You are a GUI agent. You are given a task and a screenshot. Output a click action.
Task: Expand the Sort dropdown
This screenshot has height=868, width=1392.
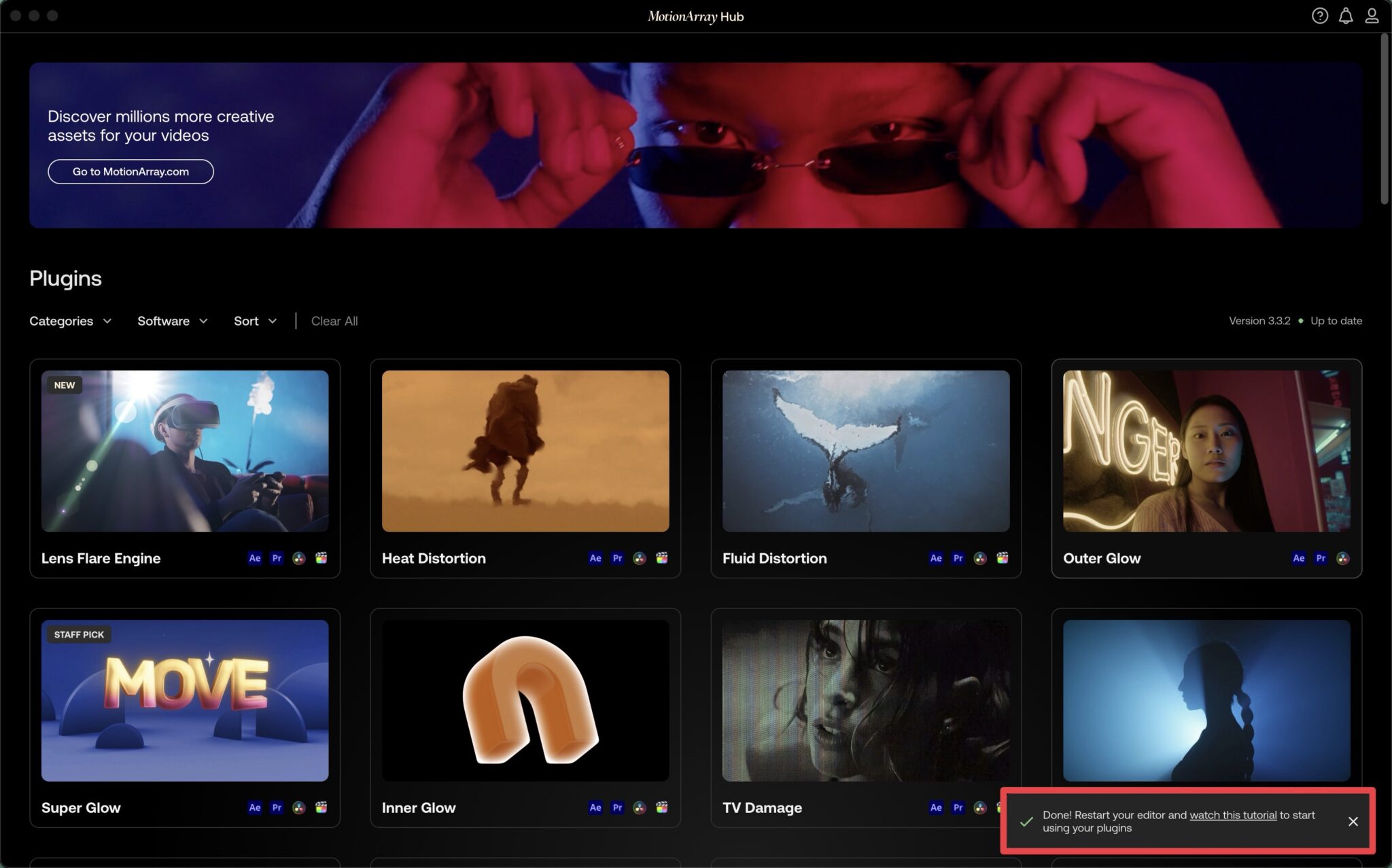(255, 321)
